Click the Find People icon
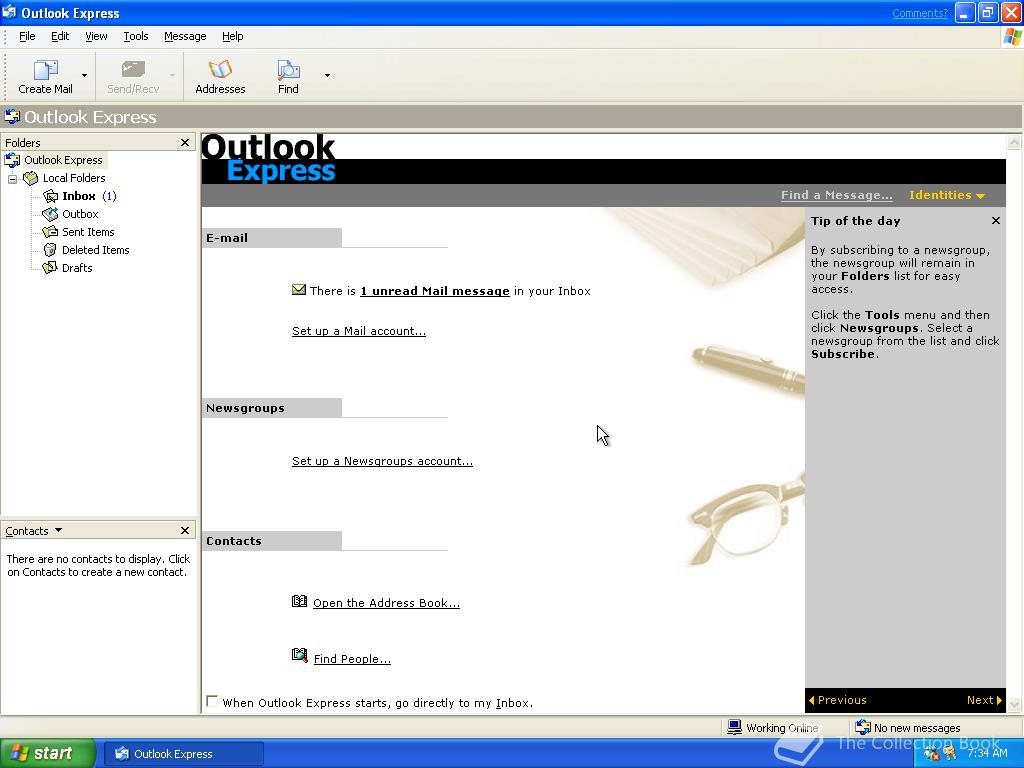 [x=299, y=655]
